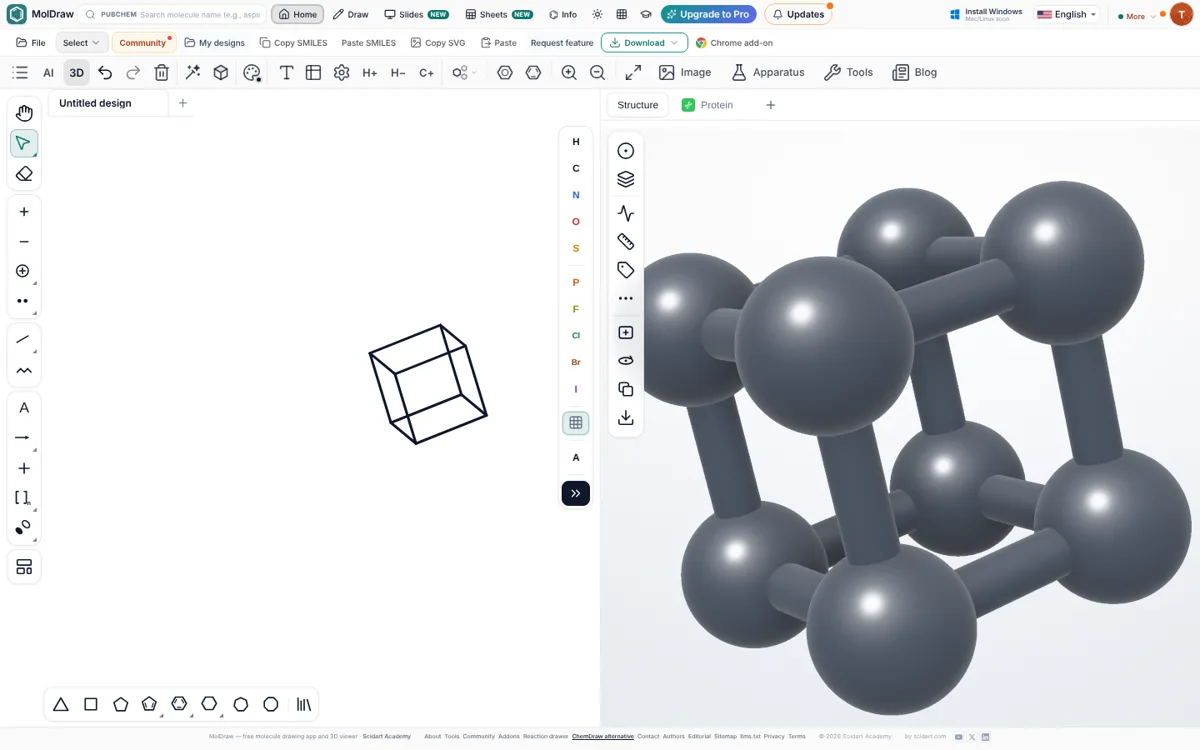Select the wavy chain tool
Image resolution: width=1200 pixels, height=750 pixels.
coord(24,370)
